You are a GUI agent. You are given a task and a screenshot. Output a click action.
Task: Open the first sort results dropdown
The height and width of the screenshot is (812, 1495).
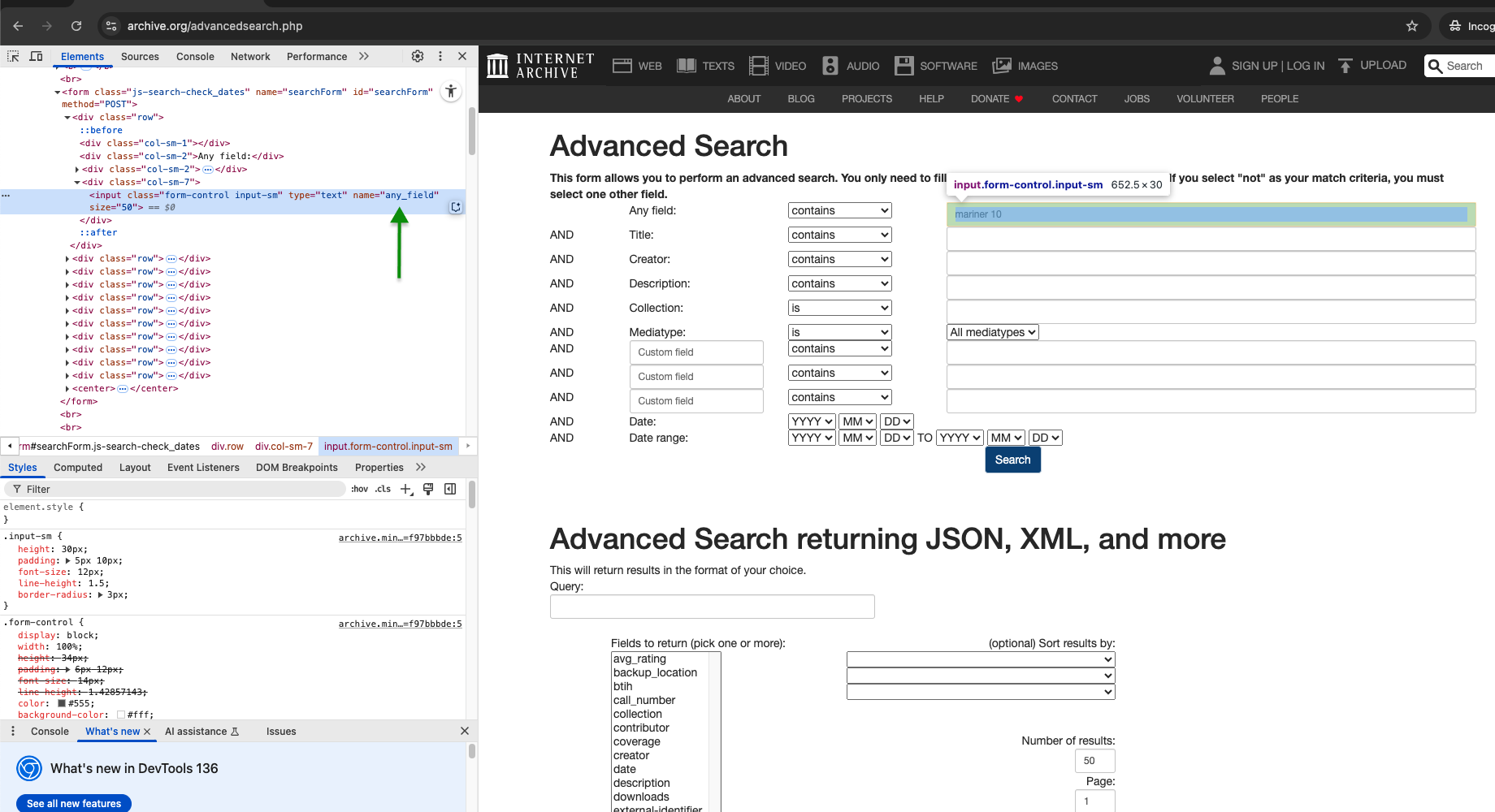tap(980, 659)
